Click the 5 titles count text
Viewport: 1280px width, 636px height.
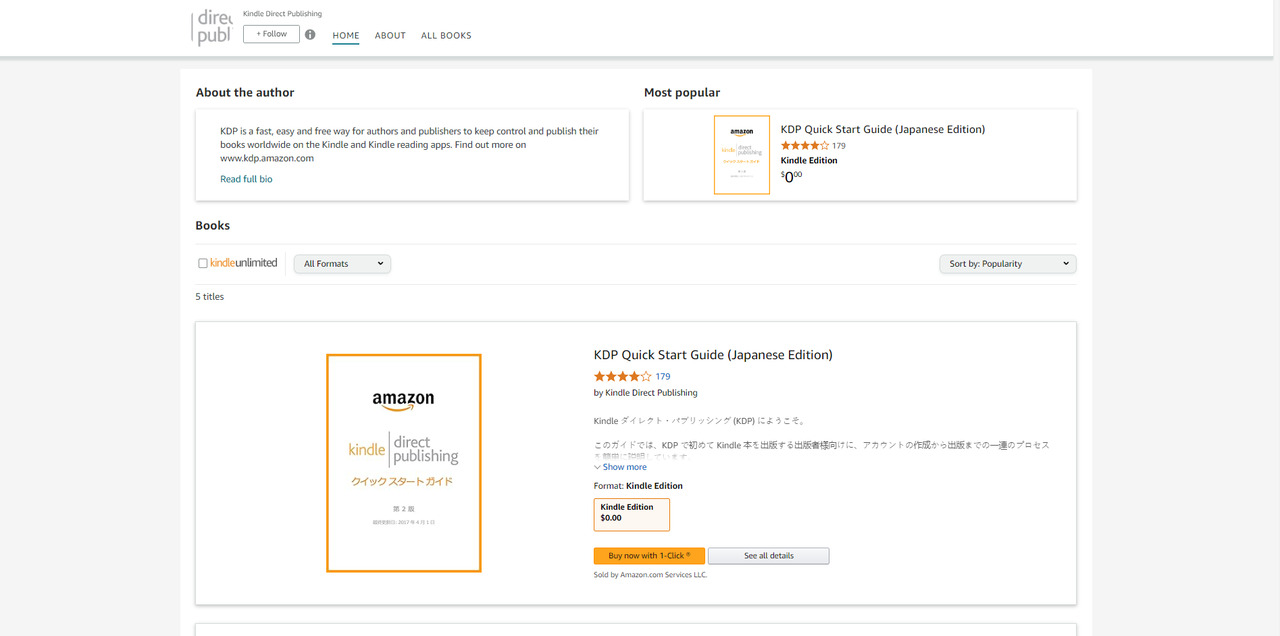pyautogui.click(x=210, y=297)
